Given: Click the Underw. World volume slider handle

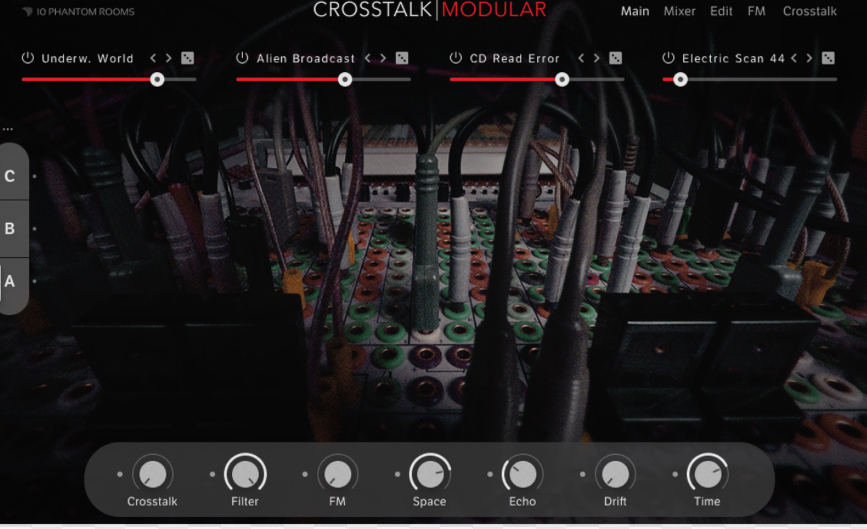Looking at the screenshot, I should point(157,80).
